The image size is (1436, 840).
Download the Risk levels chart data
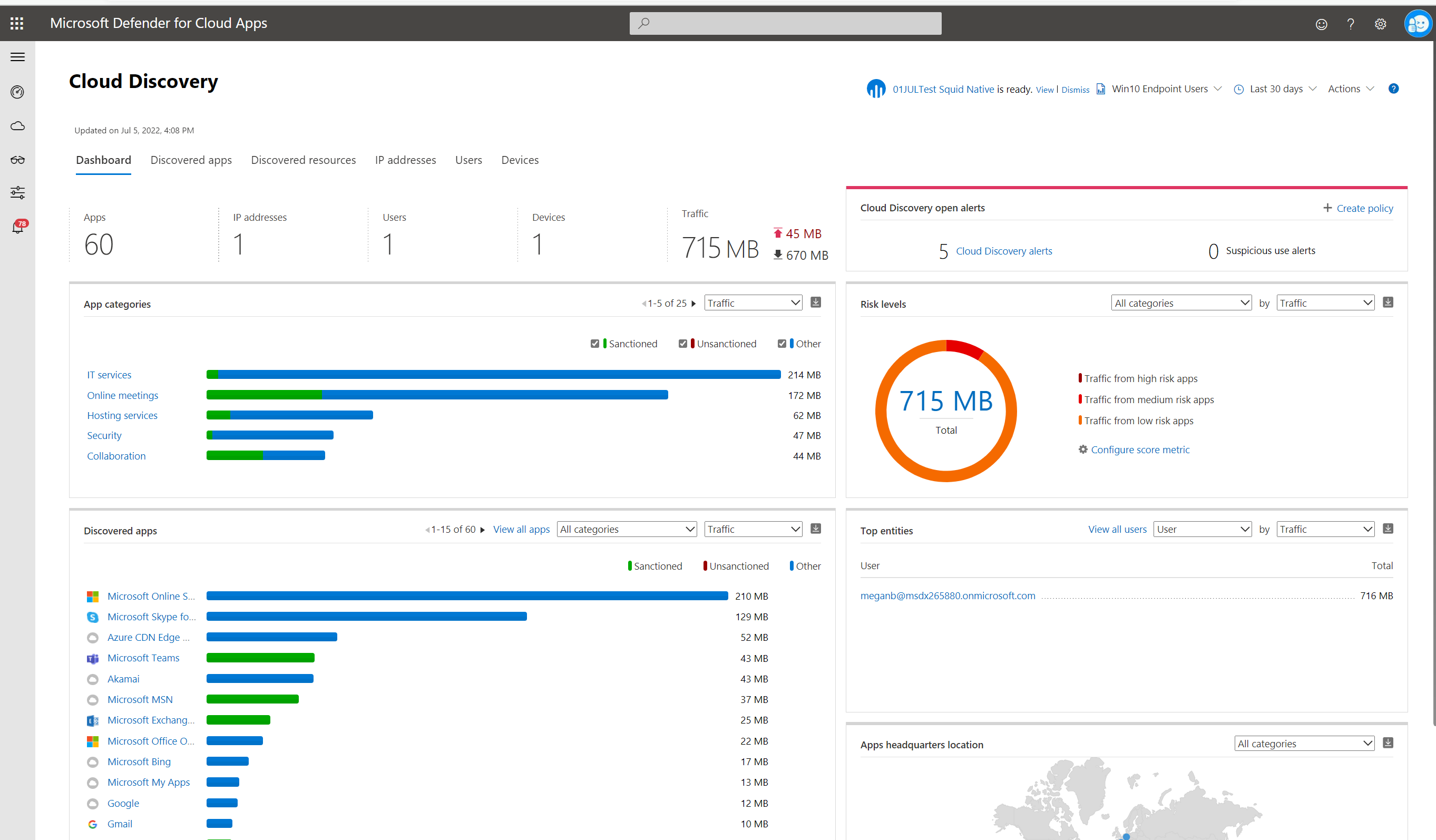1388,302
